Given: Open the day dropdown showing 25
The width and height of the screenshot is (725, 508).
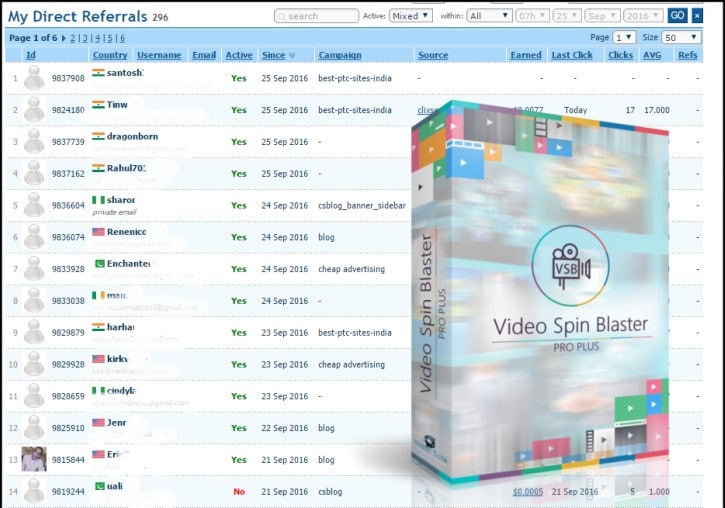Looking at the screenshot, I should click(566, 16).
